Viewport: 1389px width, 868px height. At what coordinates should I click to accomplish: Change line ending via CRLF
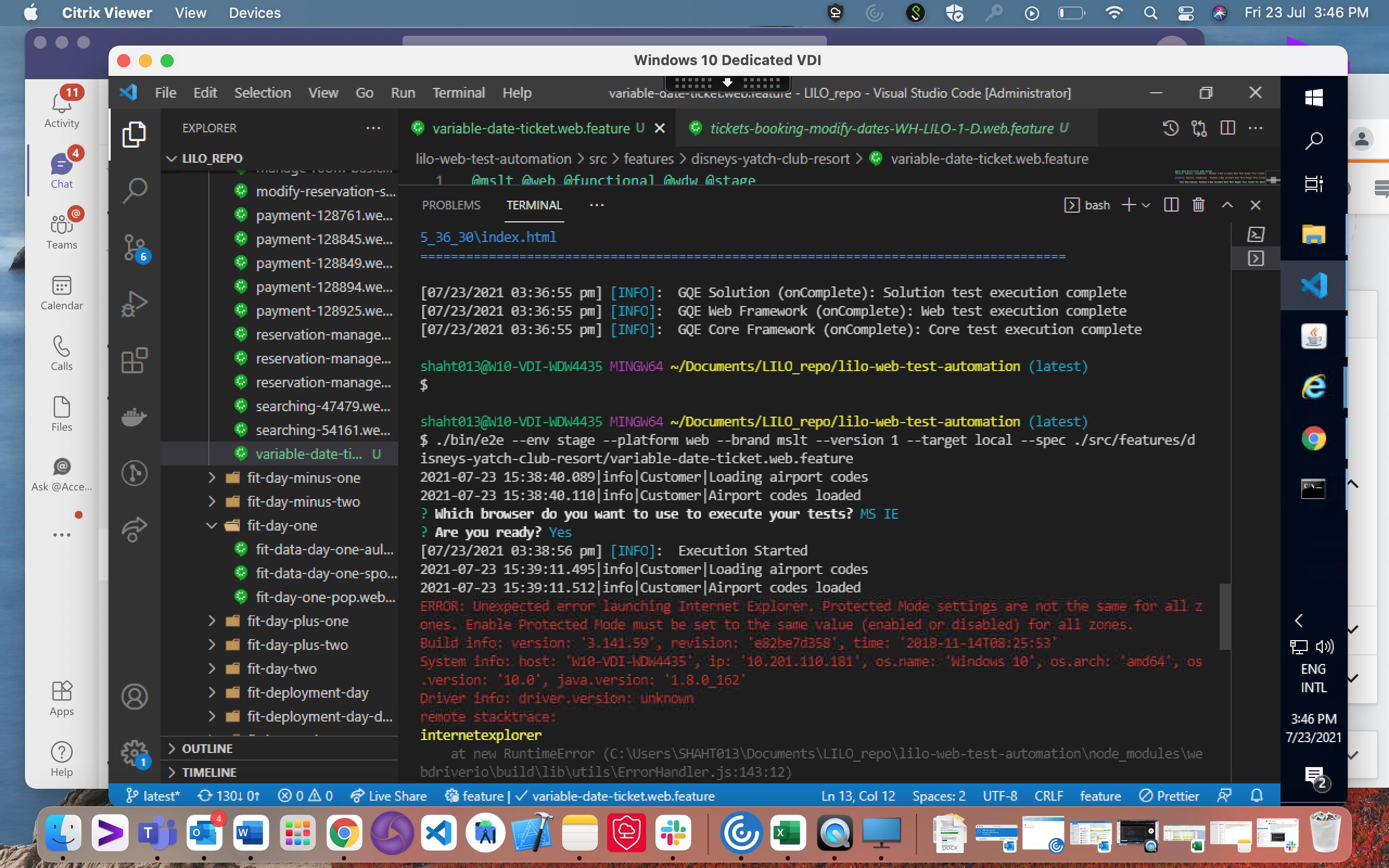coord(1049,796)
